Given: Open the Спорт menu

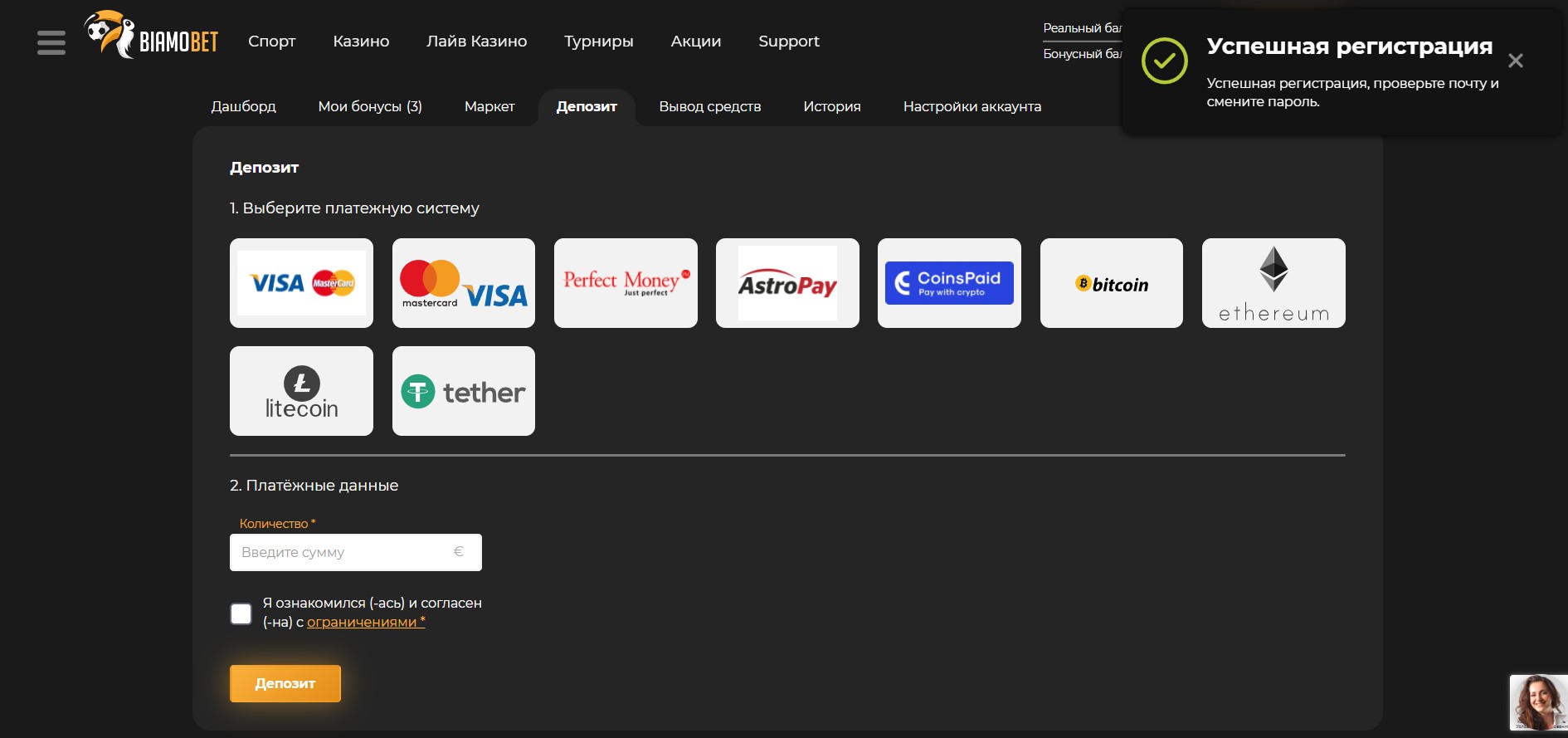Looking at the screenshot, I should 271,42.
